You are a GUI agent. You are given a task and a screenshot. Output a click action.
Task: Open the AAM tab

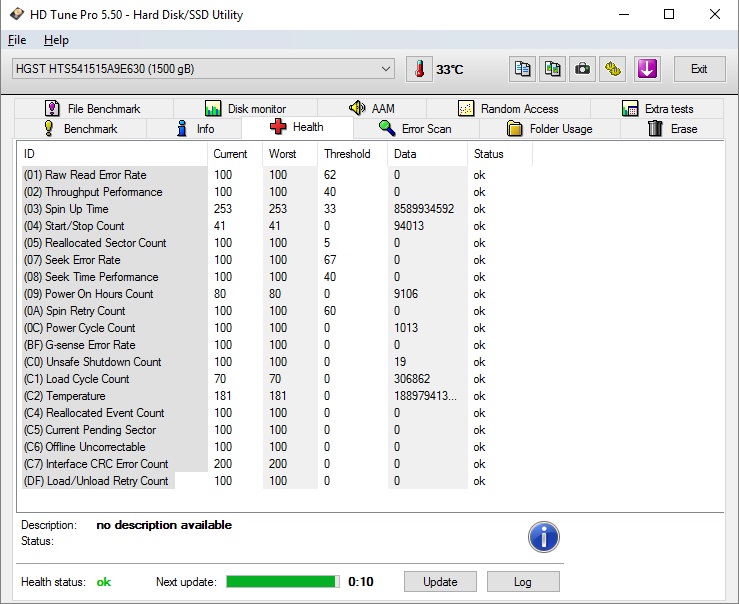(x=372, y=109)
